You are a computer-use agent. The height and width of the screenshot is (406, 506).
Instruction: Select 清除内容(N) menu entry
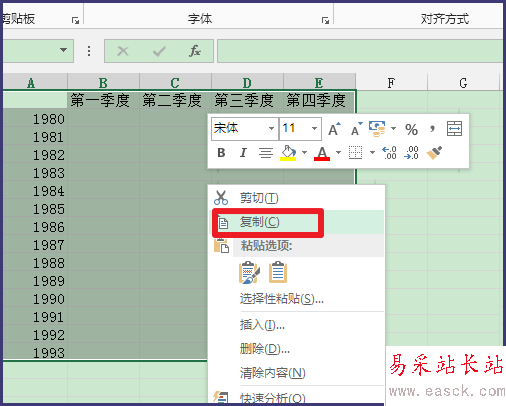(296, 373)
